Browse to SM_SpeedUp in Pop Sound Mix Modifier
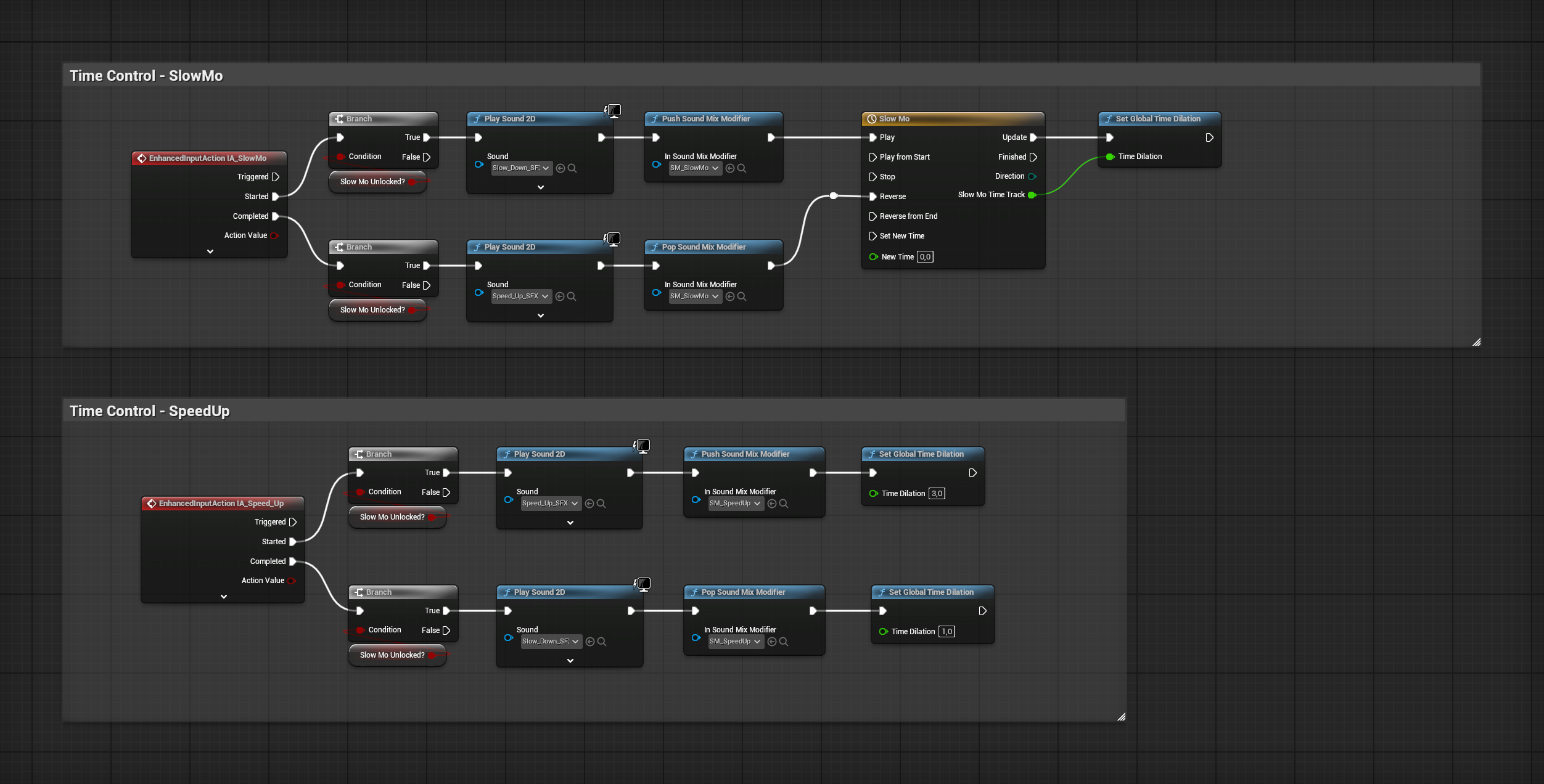 coord(784,642)
